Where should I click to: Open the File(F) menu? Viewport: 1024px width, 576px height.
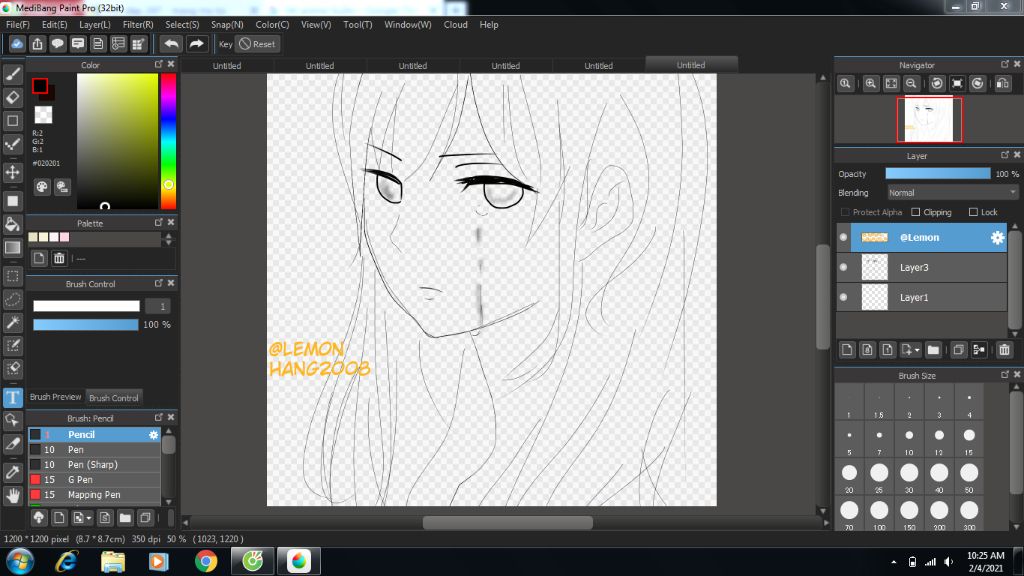click(x=18, y=25)
